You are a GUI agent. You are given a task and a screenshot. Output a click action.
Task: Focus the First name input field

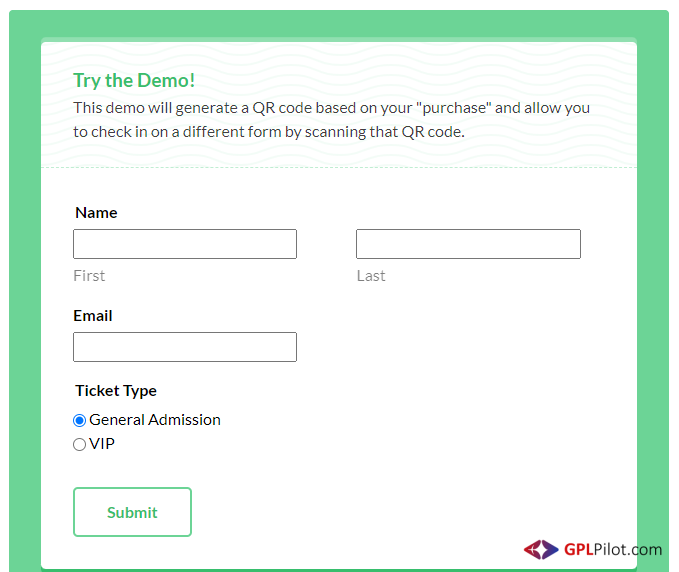point(185,244)
